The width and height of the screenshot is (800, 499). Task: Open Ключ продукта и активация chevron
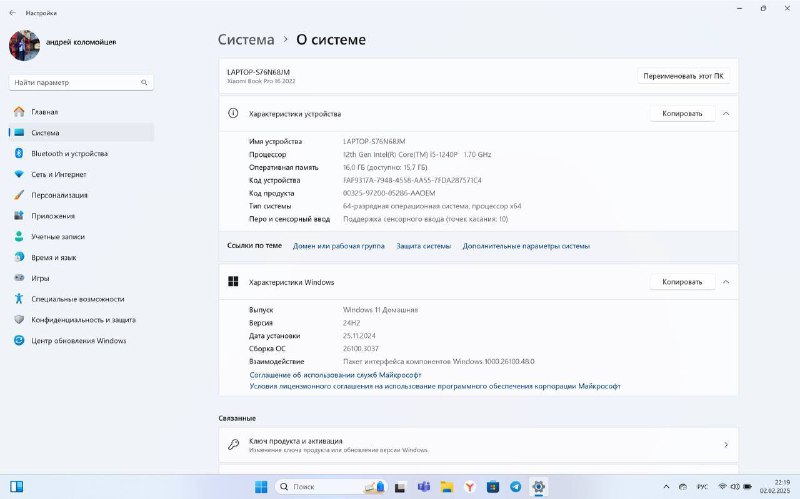click(x=726, y=445)
